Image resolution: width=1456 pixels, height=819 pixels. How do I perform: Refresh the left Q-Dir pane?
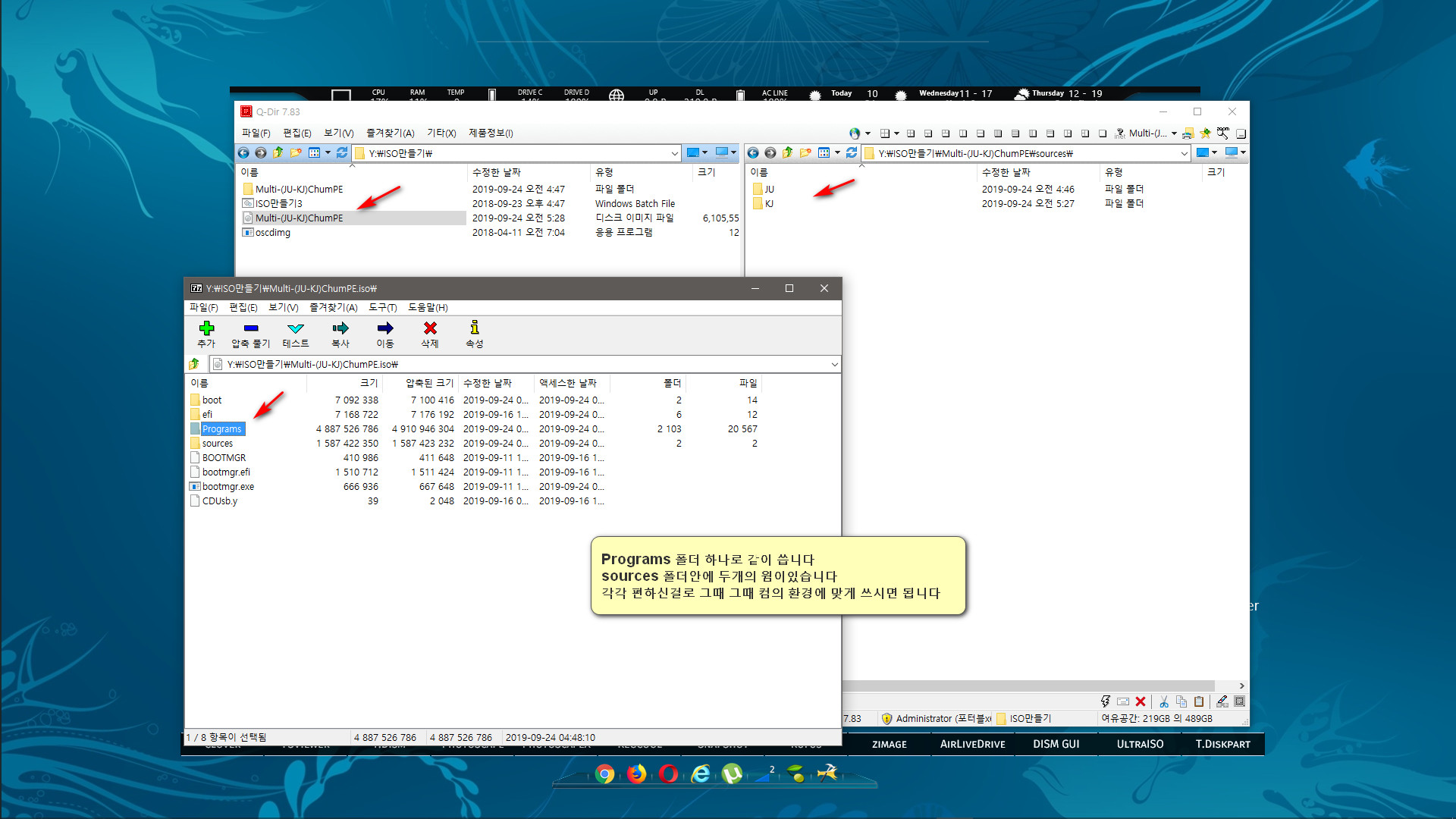click(342, 153)
